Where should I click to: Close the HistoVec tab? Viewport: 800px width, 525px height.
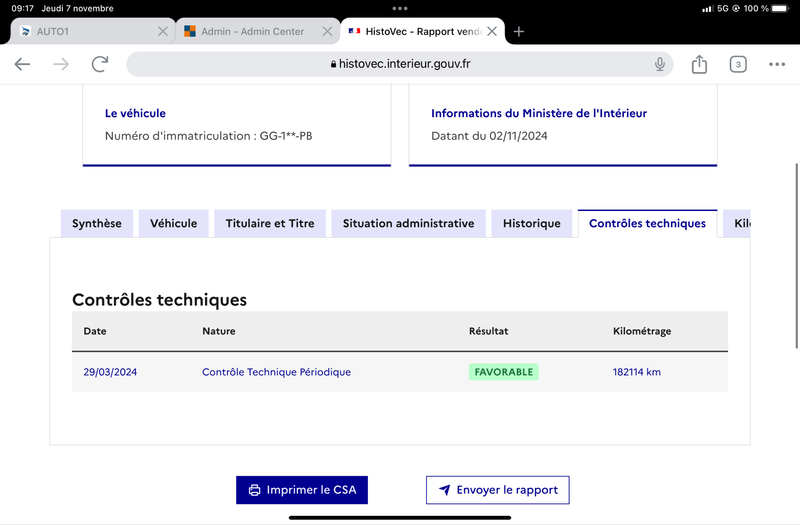click(492, 32)
